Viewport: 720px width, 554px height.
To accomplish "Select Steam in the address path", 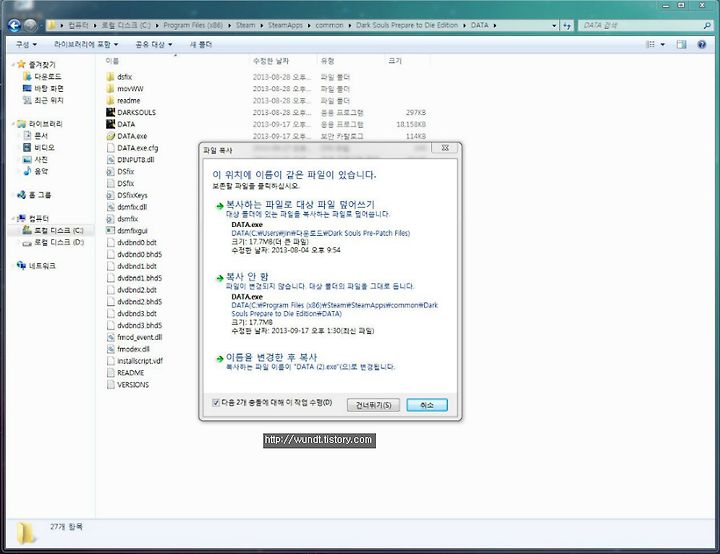I will coord(245,25).
